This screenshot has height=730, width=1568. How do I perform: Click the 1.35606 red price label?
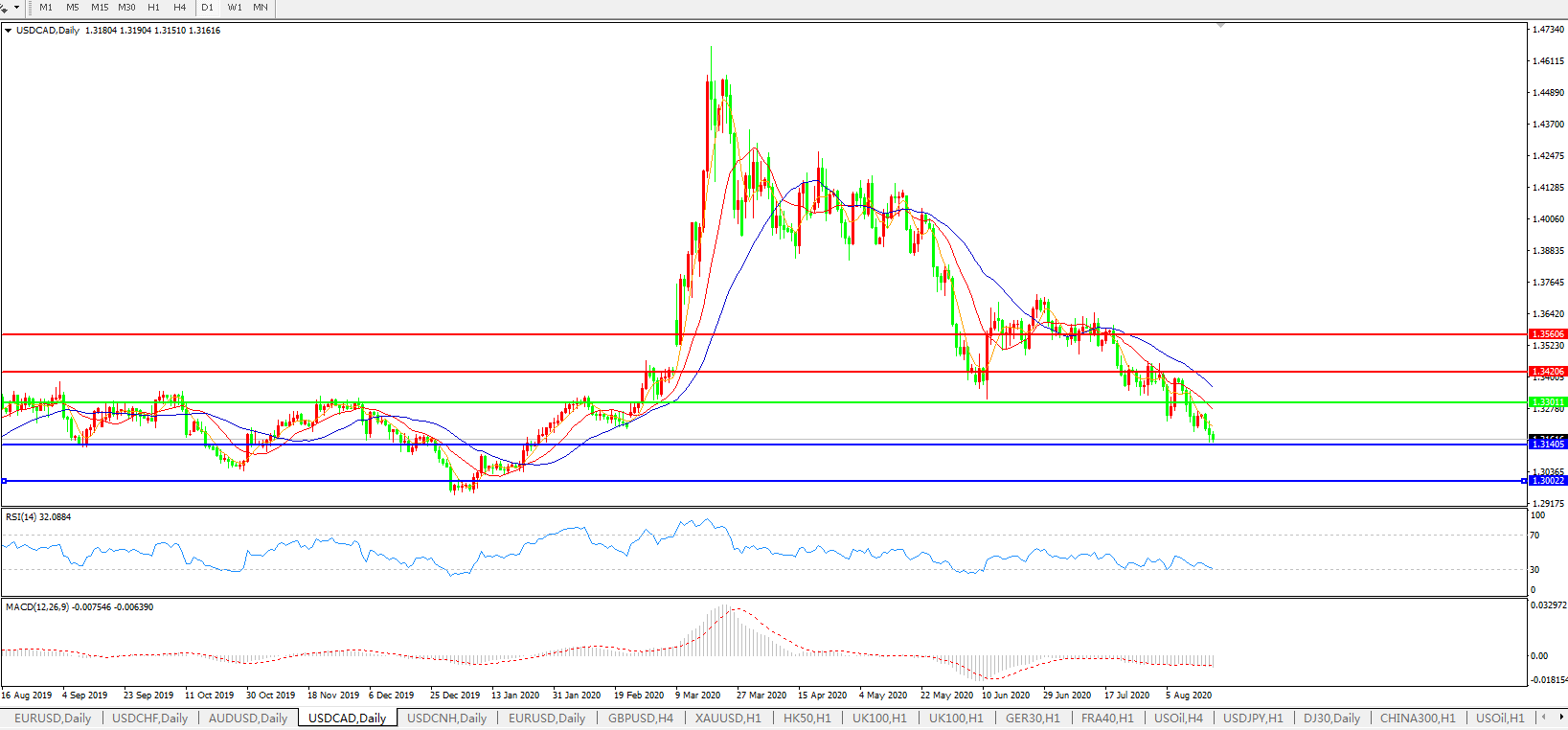(1548, 334)
